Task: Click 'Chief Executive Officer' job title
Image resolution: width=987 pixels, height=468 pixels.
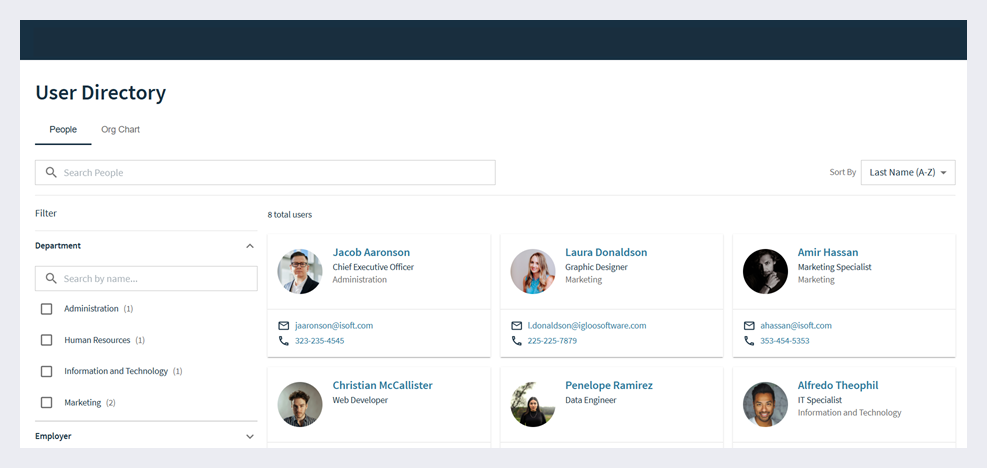Action: tap(373, 267)
